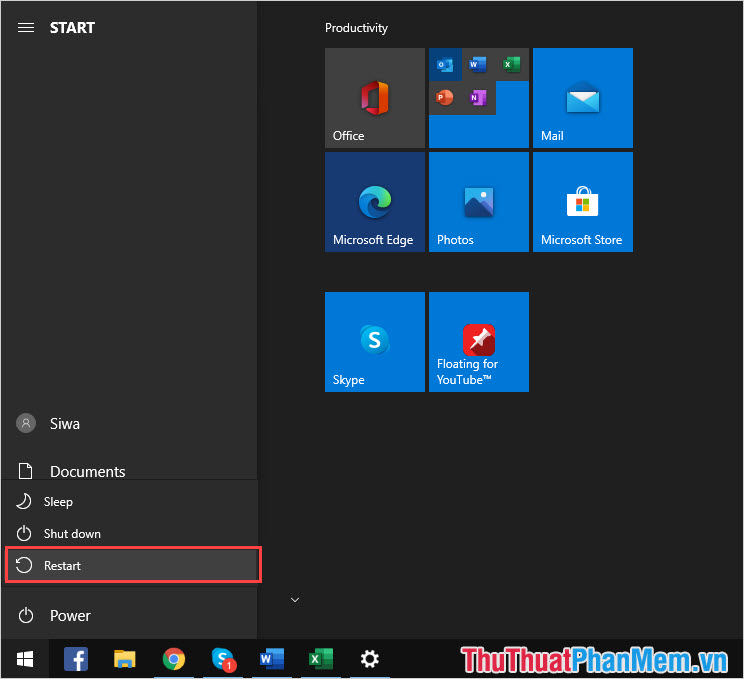Open the Office tile
The image size is (744, 679).
pos(374,98)
